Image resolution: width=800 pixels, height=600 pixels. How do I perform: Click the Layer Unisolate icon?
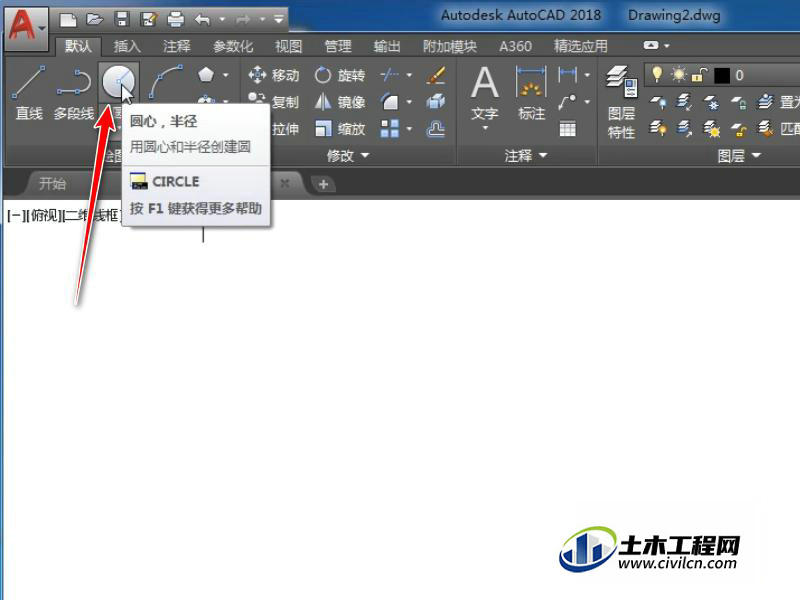point(685,129)
